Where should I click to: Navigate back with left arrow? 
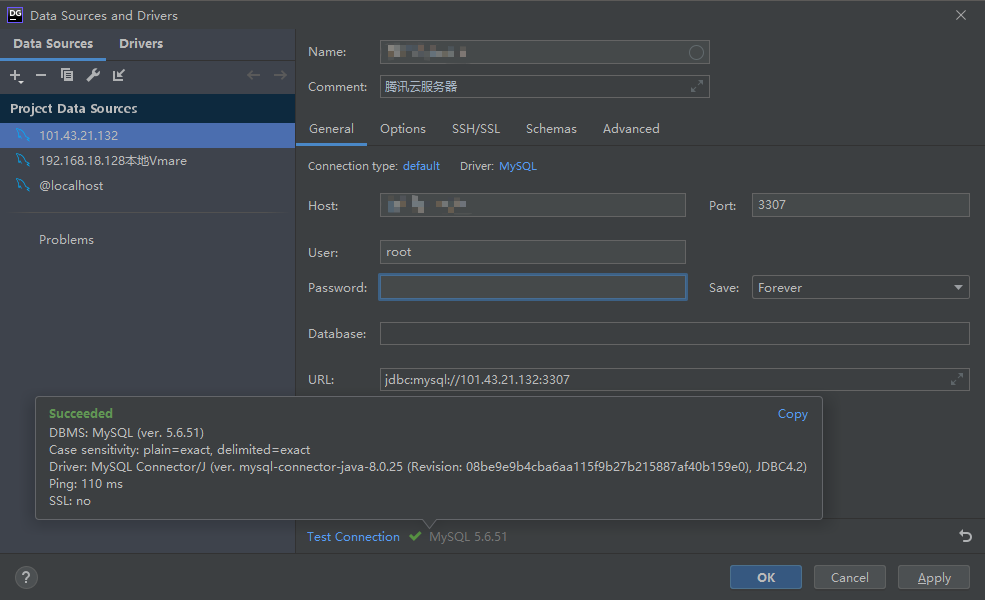point(253,75)
